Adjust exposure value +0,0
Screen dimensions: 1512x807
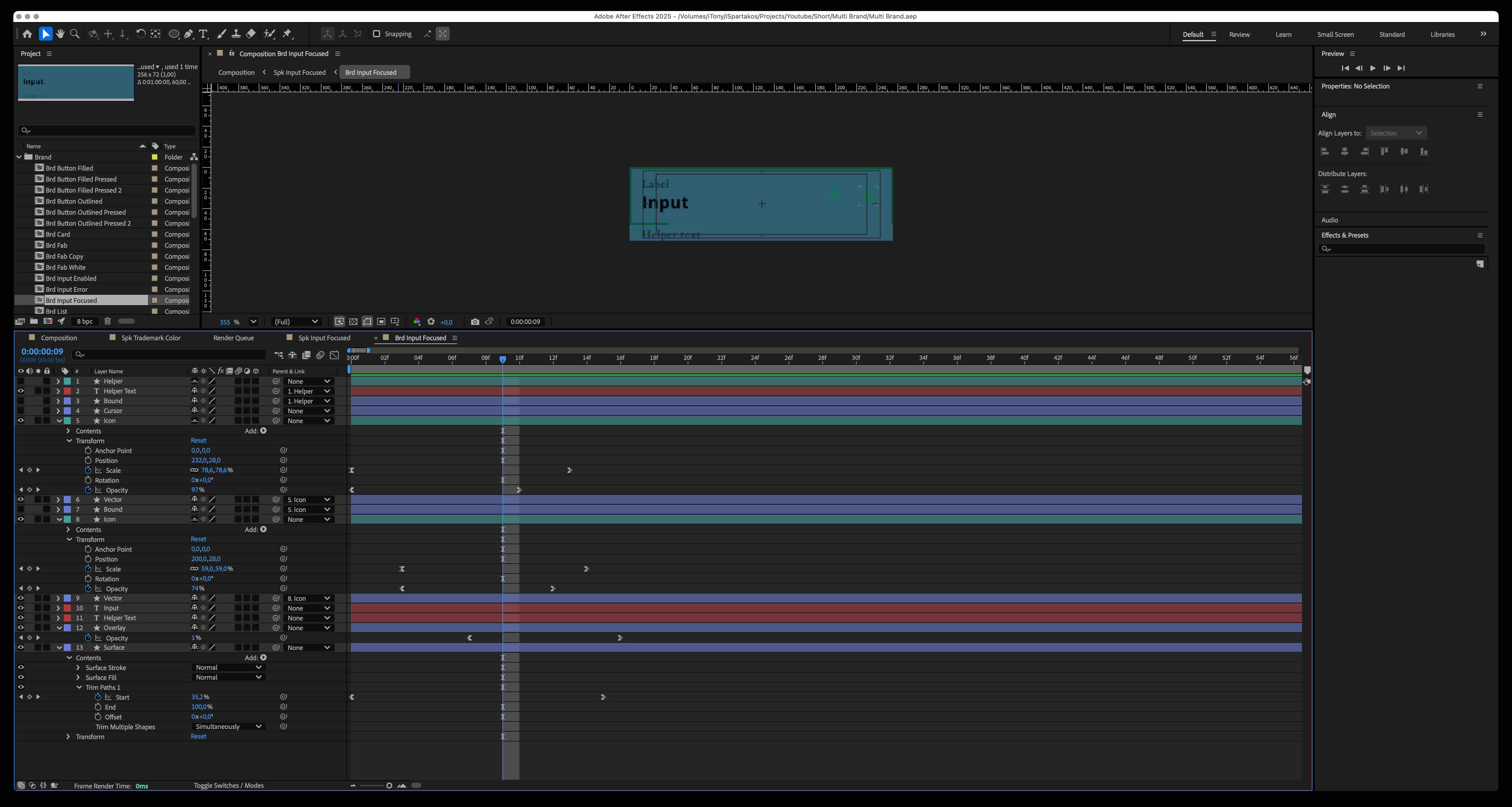(446, 322)
